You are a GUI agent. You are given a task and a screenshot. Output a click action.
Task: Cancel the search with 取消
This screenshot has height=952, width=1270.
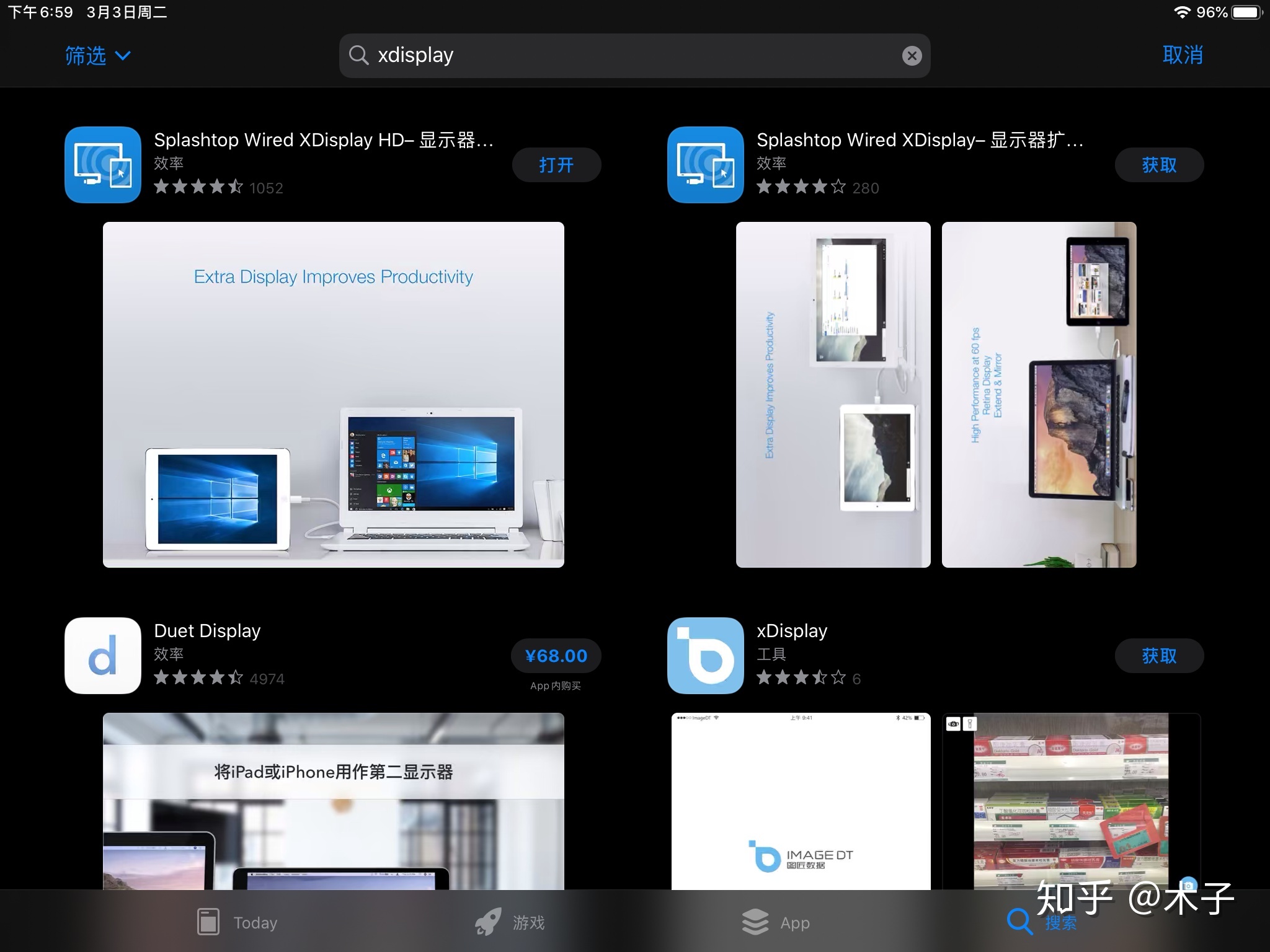[x=1182, y=55]
